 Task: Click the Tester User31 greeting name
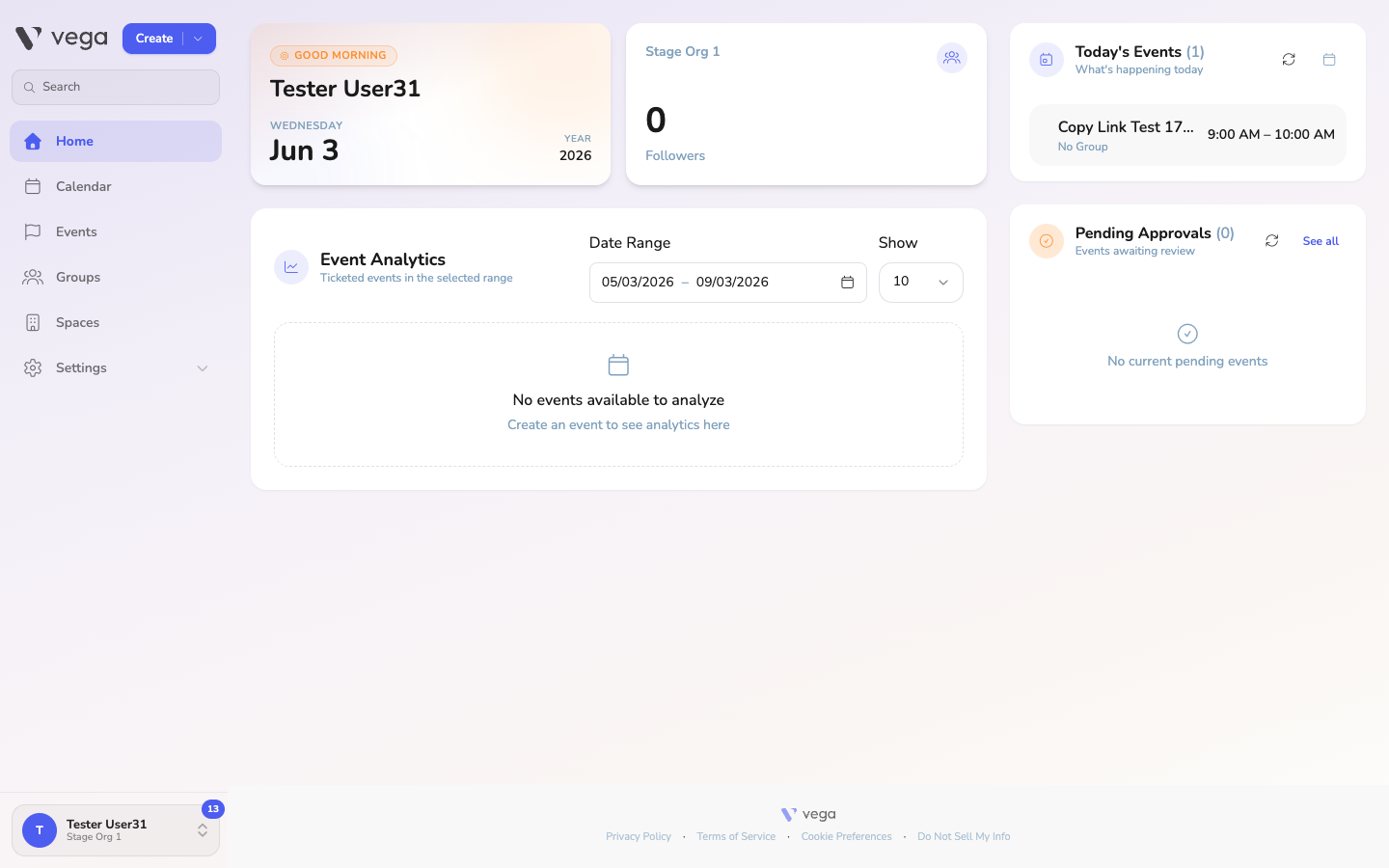point(345,89)
